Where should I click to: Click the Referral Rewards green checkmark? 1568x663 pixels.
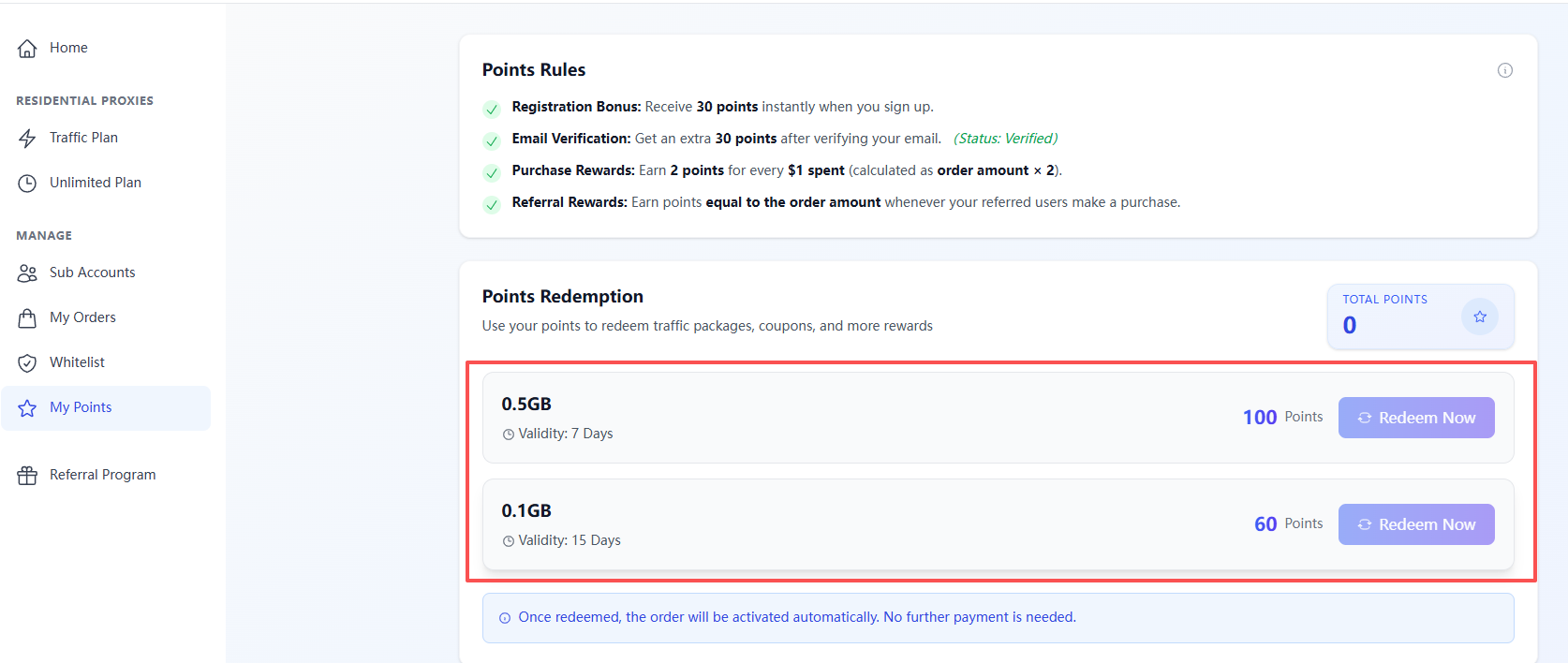click(x=492, y=204)
